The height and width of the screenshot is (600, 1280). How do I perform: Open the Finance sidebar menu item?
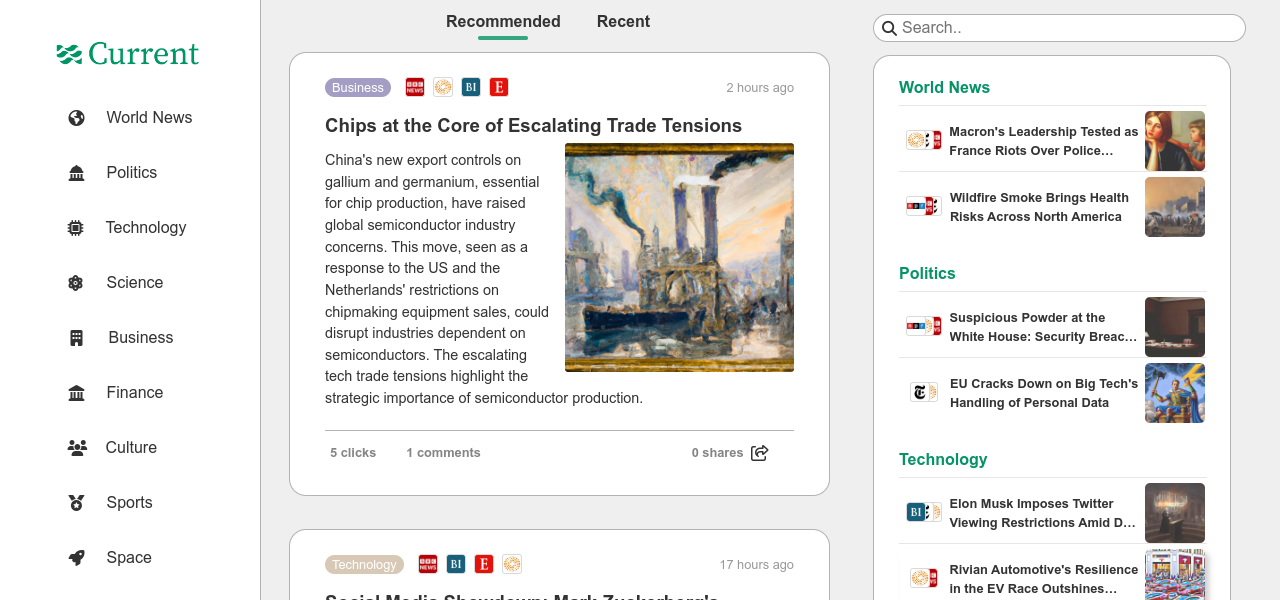click(x=134, y=393)
